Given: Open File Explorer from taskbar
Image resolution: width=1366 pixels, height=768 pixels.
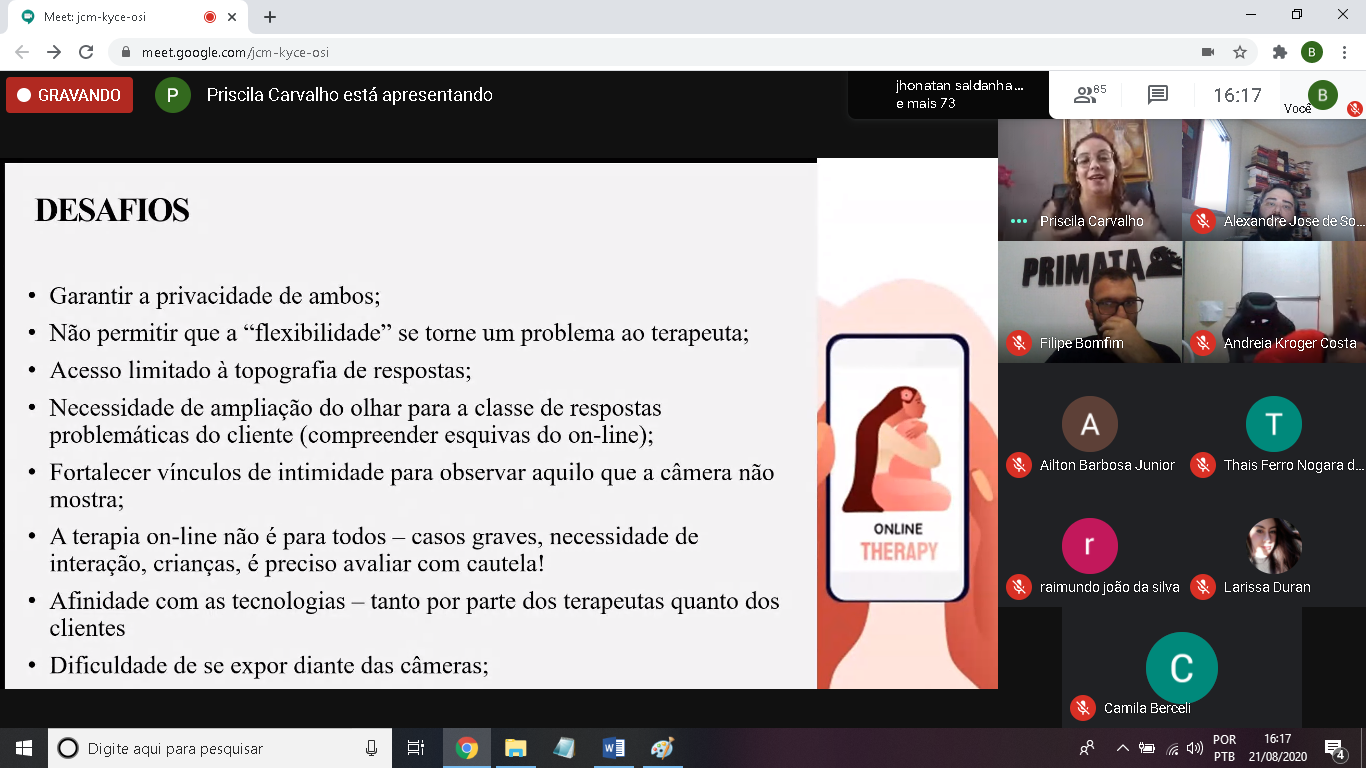Looking at the screenshot, I should [515, 748].
